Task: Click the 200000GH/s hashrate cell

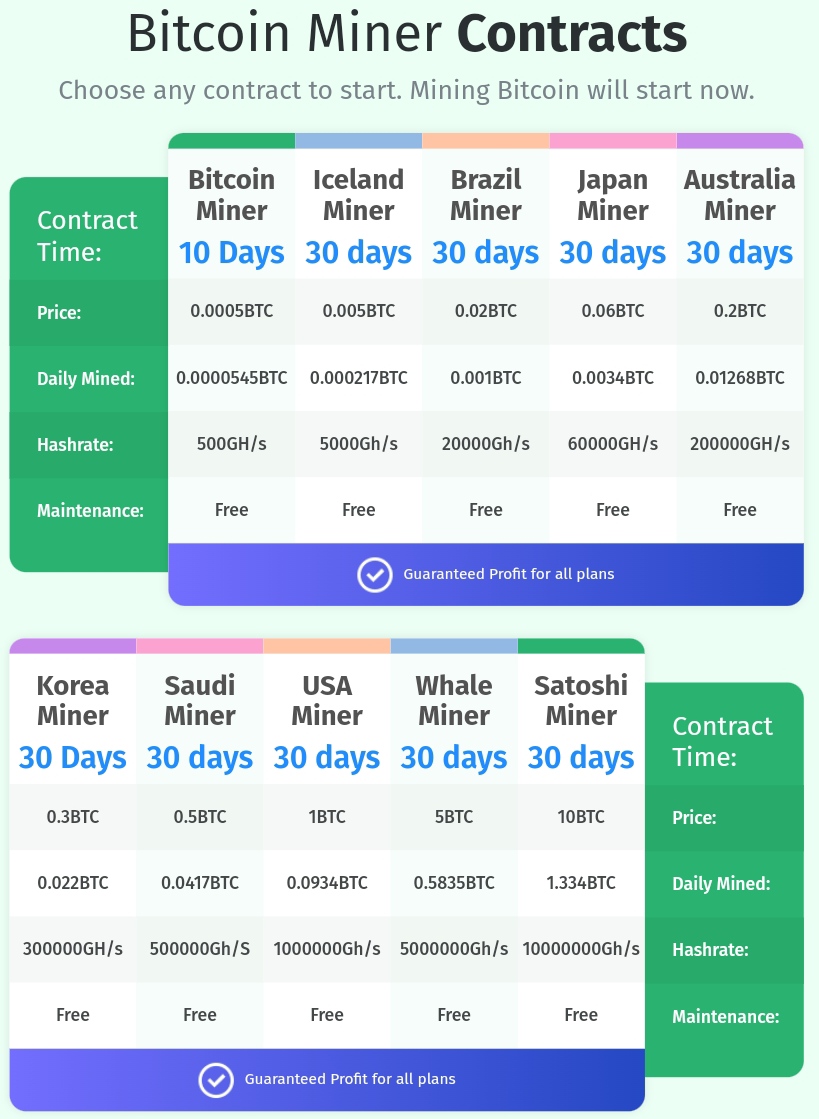Action: click(x=740, y=444)
